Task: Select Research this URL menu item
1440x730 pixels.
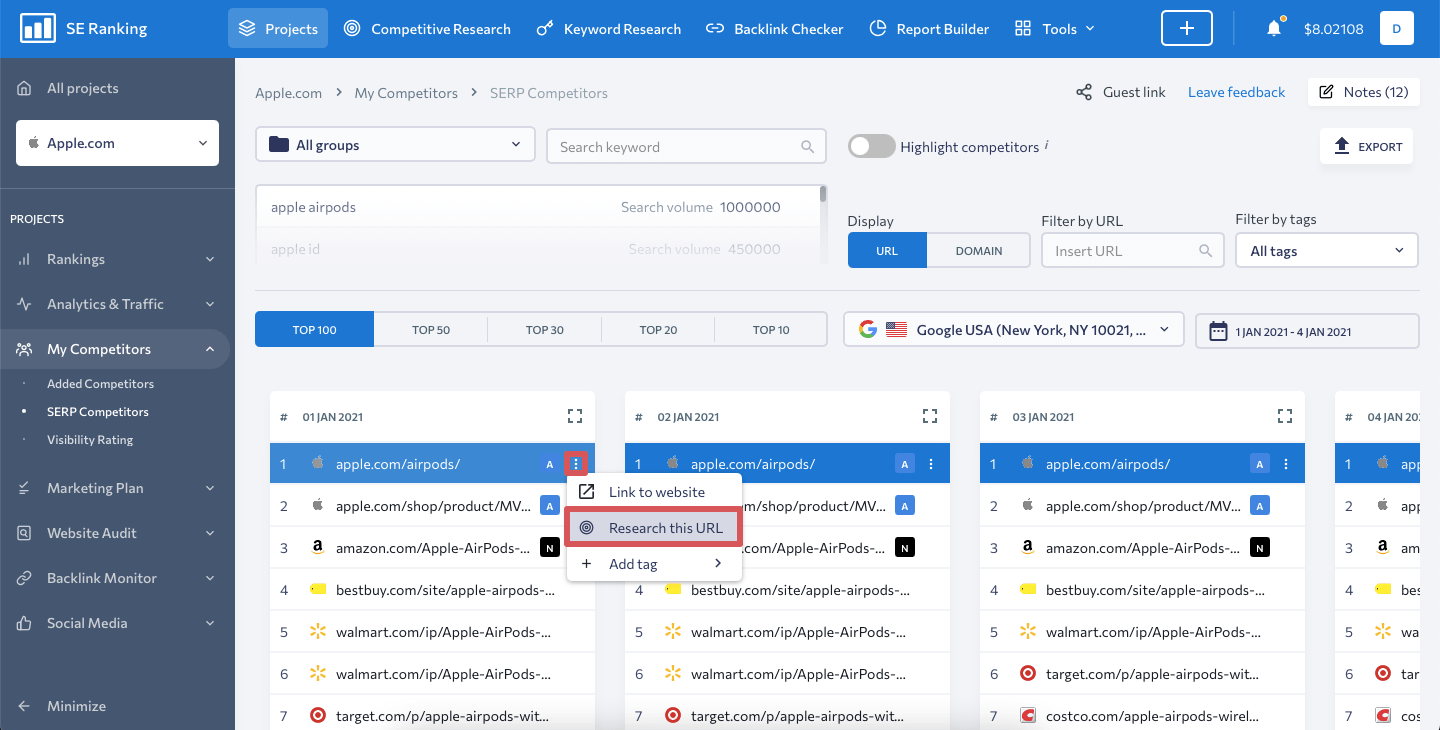Action: pyautogui.click(x=654, y=528)
